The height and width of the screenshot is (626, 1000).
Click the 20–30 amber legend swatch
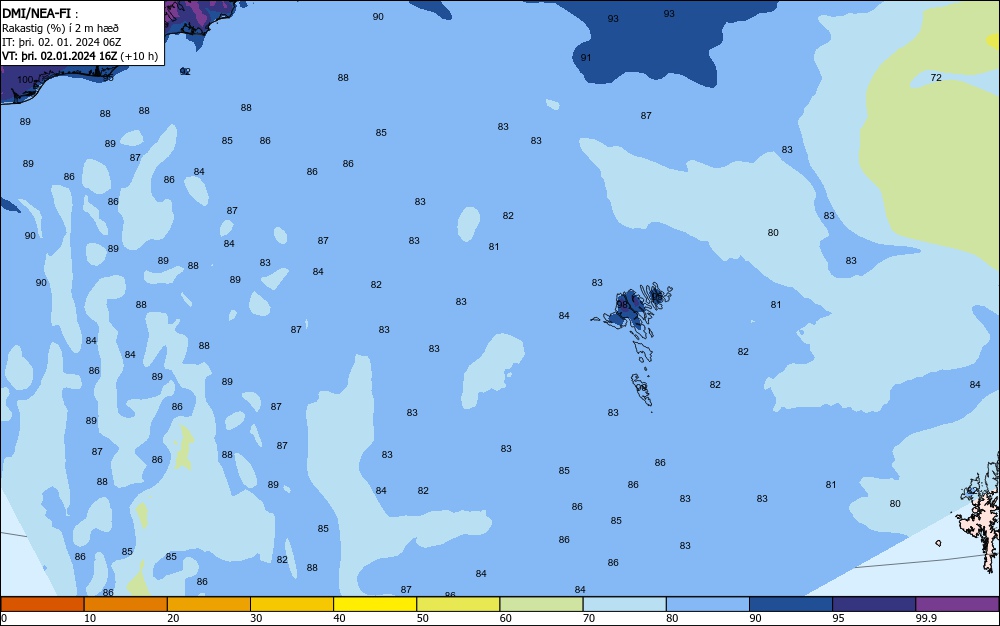209,604
